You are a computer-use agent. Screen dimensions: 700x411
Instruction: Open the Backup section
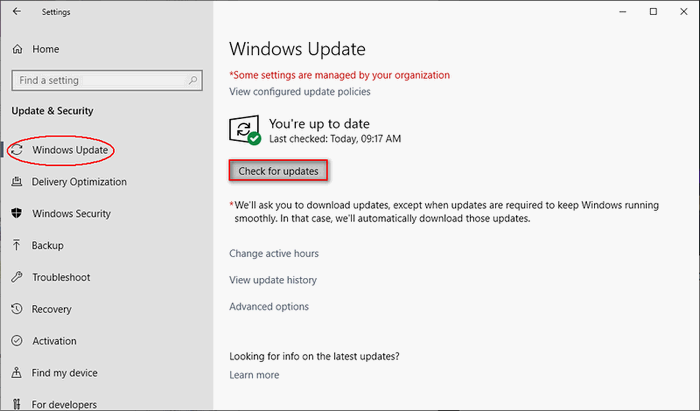[x=47, y=245]
